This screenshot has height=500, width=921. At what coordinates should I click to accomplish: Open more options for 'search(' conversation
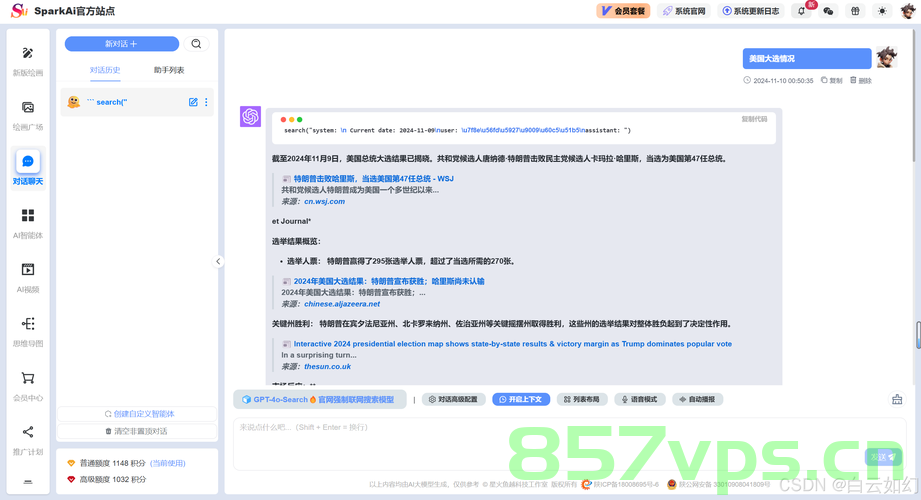click(x=206, y=102)
